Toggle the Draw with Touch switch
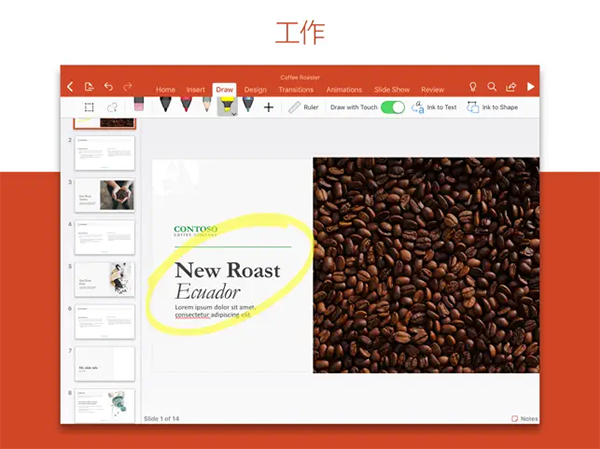The height and width of the screenshot is (449, 600). pos(393,107)
